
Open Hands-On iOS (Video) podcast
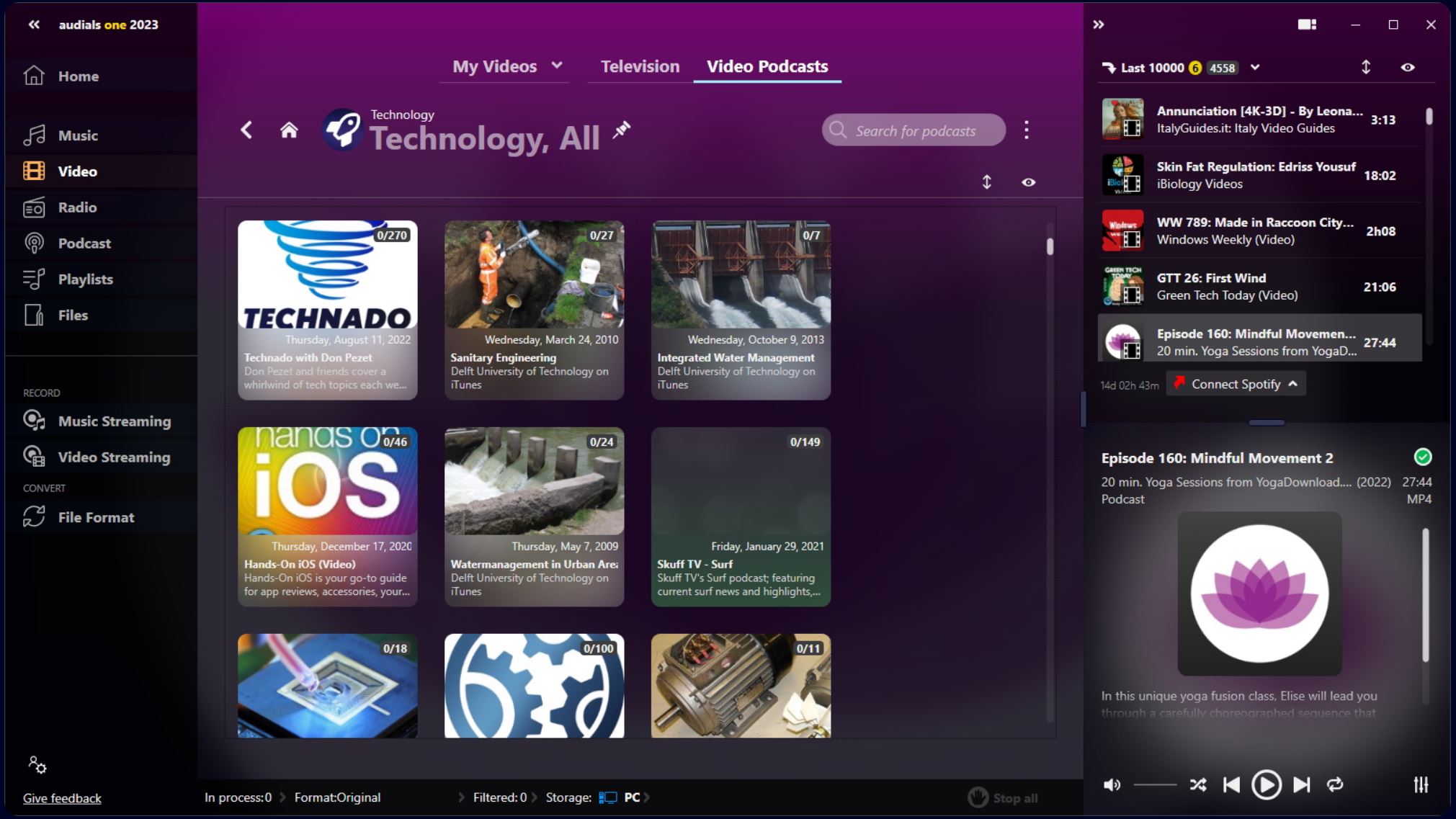click(x=328, y=516)
